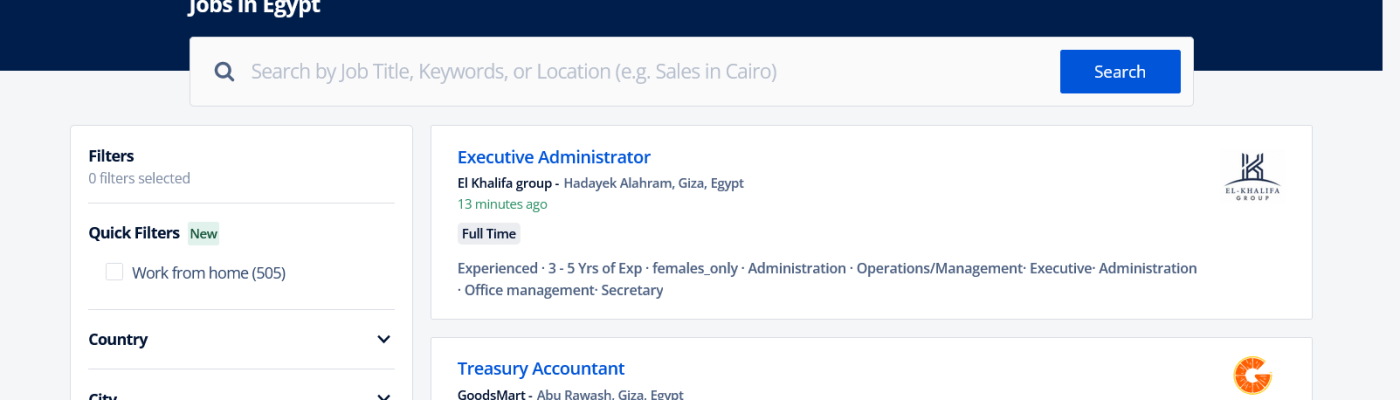Click the magnifying glass search icon
Viewport: 1400px width, 400px height.
pos(224,72)
